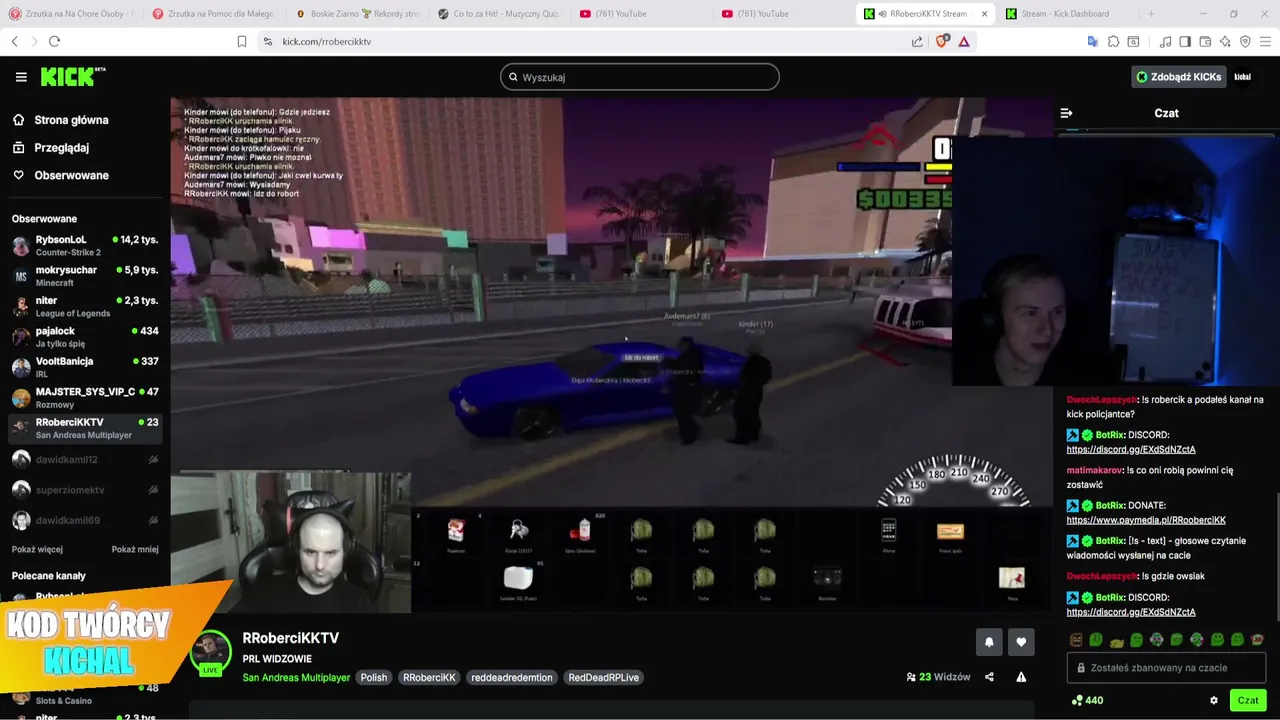1280x720 pixels.
Task: Click the Zdobądź KICKs button
Action: click(x=1178, y=77)
